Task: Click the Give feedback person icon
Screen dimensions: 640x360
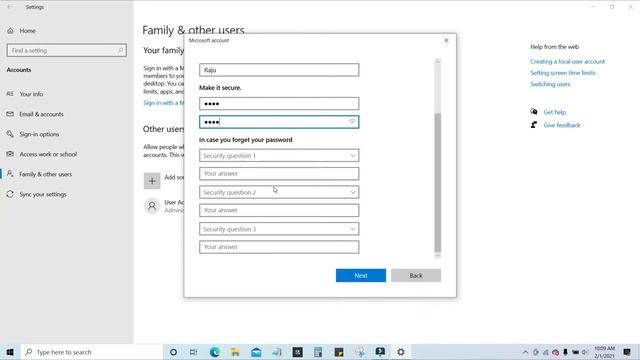Action: [533, 125]
